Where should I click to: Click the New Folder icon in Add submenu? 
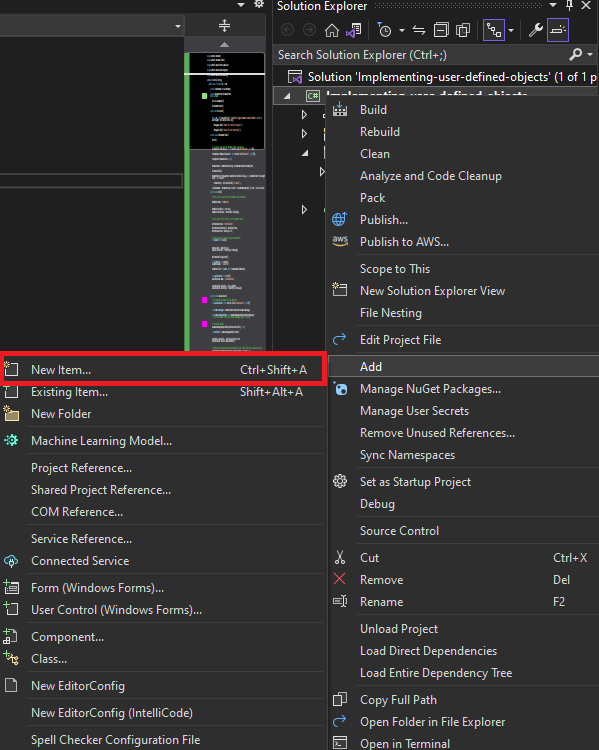pyautogui.click(x=11, y=414)
